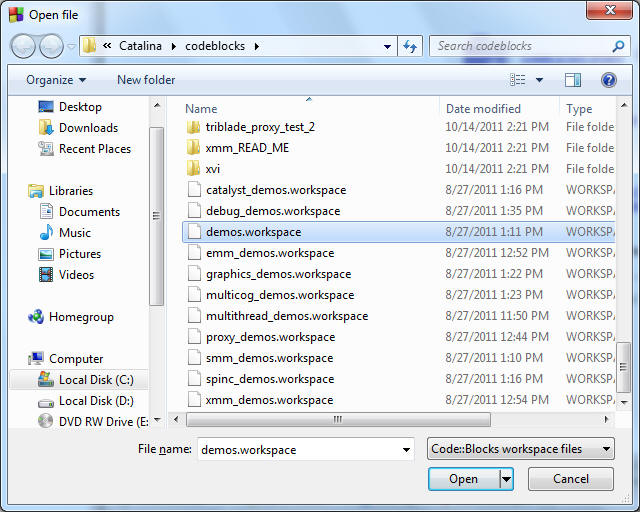Sort by the Date modified column header
This screenshot has width=640, height=512.
click(x=483, y=109)
